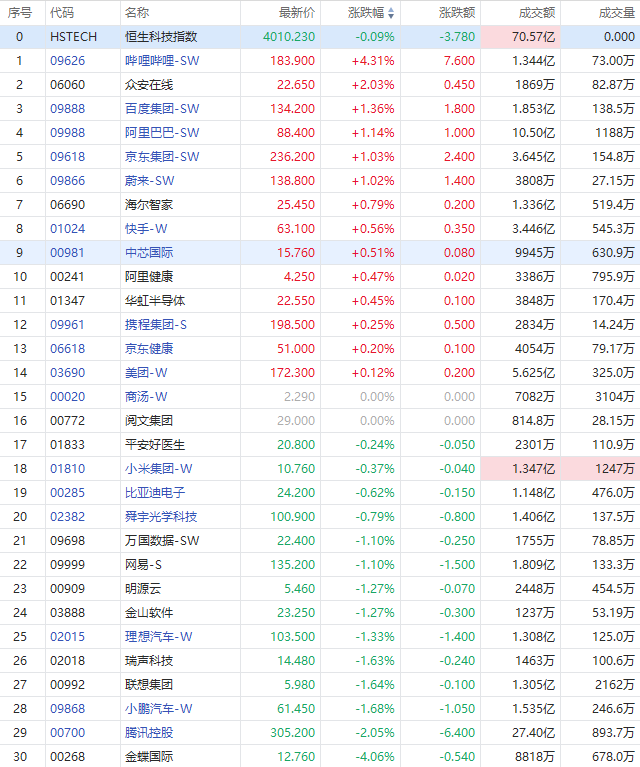The image size is (640, 767).
Task: Click 腾讯控股 price 305.200
Action: [x=293, y=732]
